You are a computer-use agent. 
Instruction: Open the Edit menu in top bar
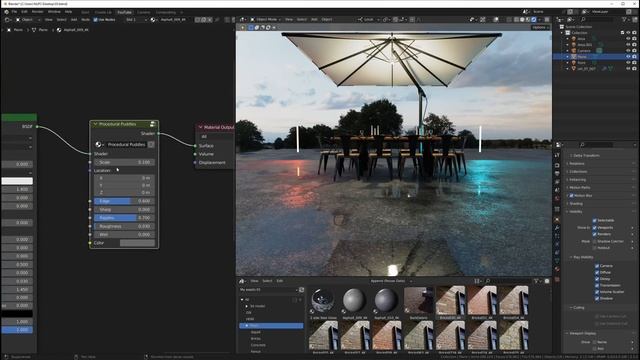tap(24, 12)
